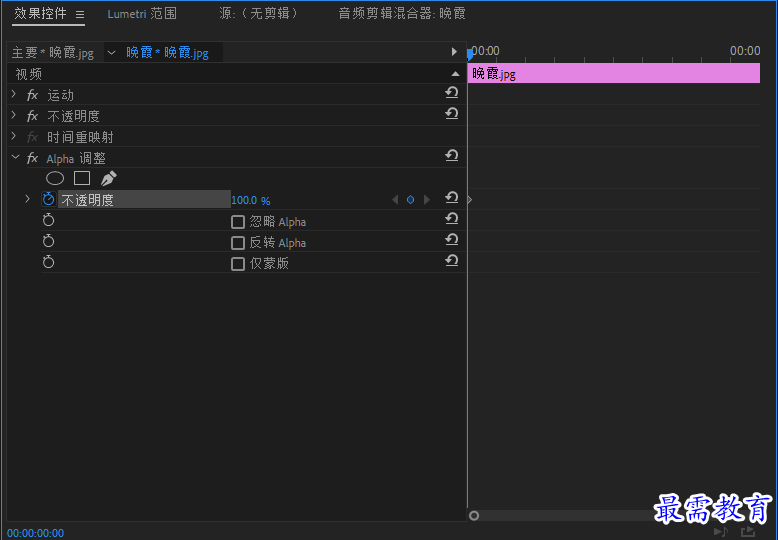Select the 时间重映射 effect name
Screen dimensions: 778x540
[80, 137]
